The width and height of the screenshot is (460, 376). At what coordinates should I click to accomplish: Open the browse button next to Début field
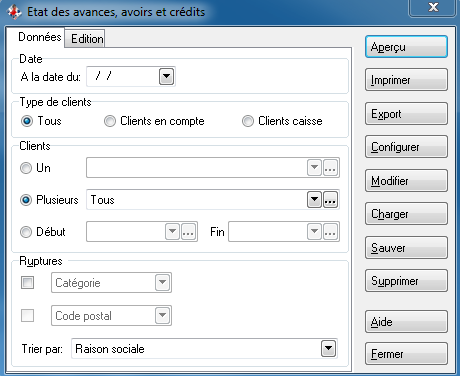[188, 232]
